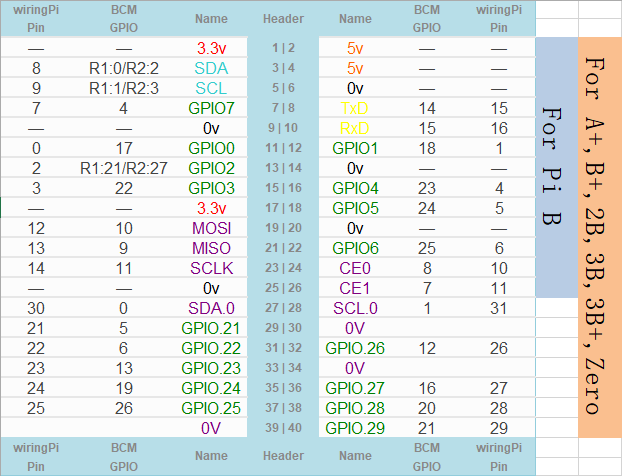This screenshot has width=622, height=476.
Task: Select the GPIO.21 cell
Action: coord(211,328)
